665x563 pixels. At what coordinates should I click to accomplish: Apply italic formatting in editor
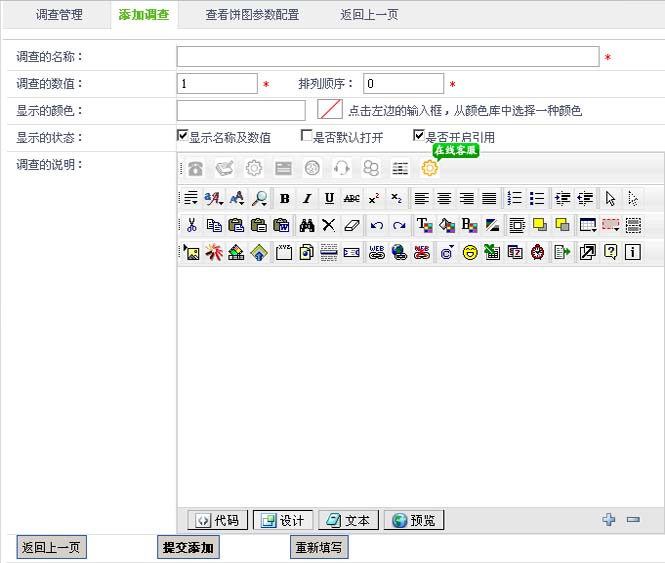point(307,198)
